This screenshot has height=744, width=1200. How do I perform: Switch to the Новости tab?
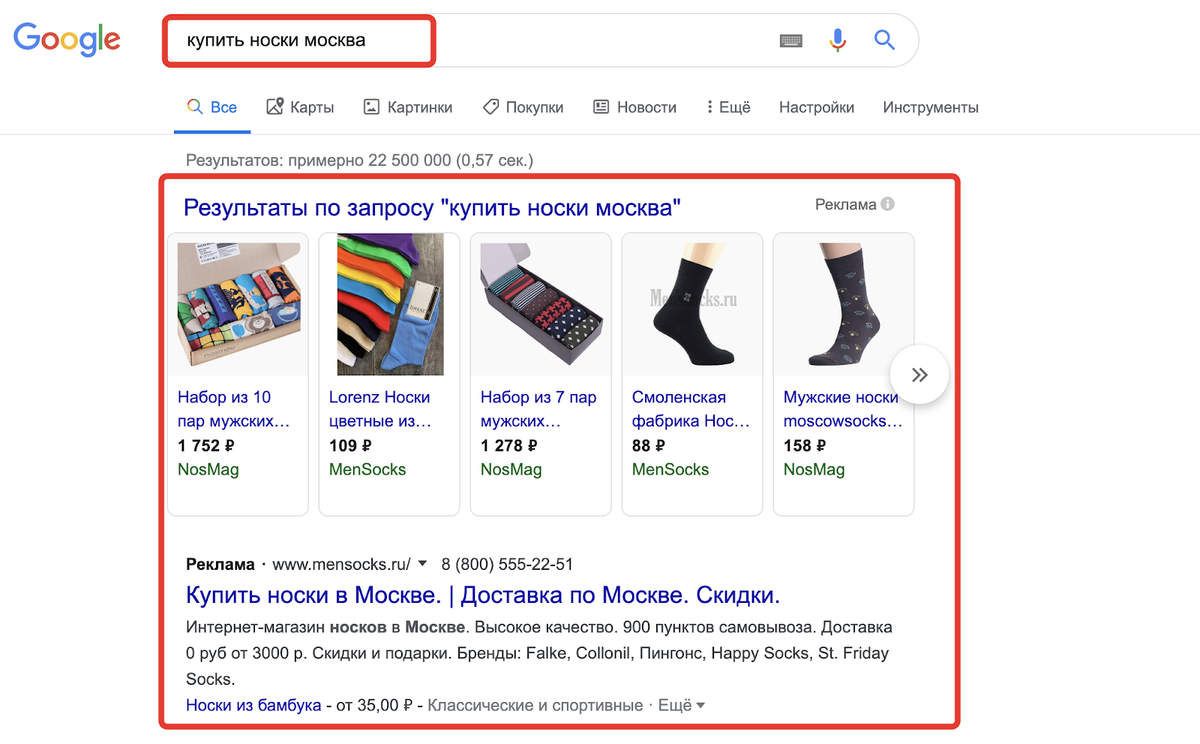click(x=634, y=107)
